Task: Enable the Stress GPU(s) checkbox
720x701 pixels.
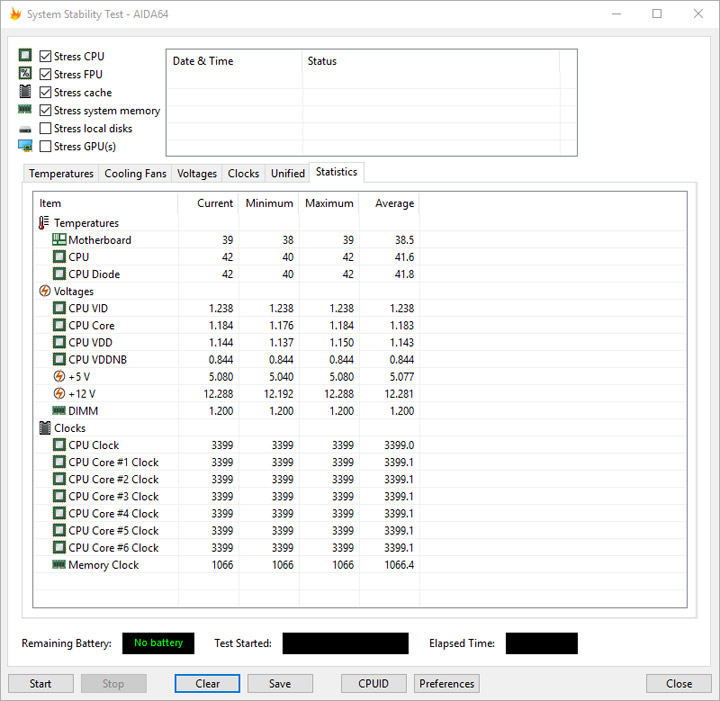Action: 45,146
